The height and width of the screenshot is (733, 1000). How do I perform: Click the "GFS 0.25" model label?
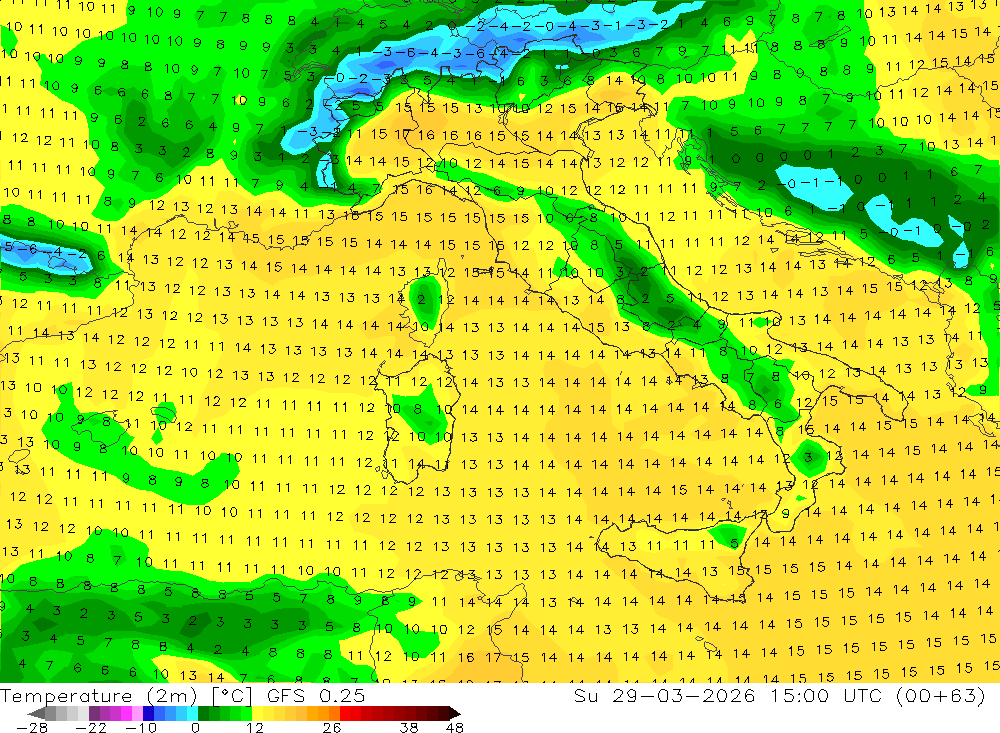pyautogui.click(x=316, y=695)
